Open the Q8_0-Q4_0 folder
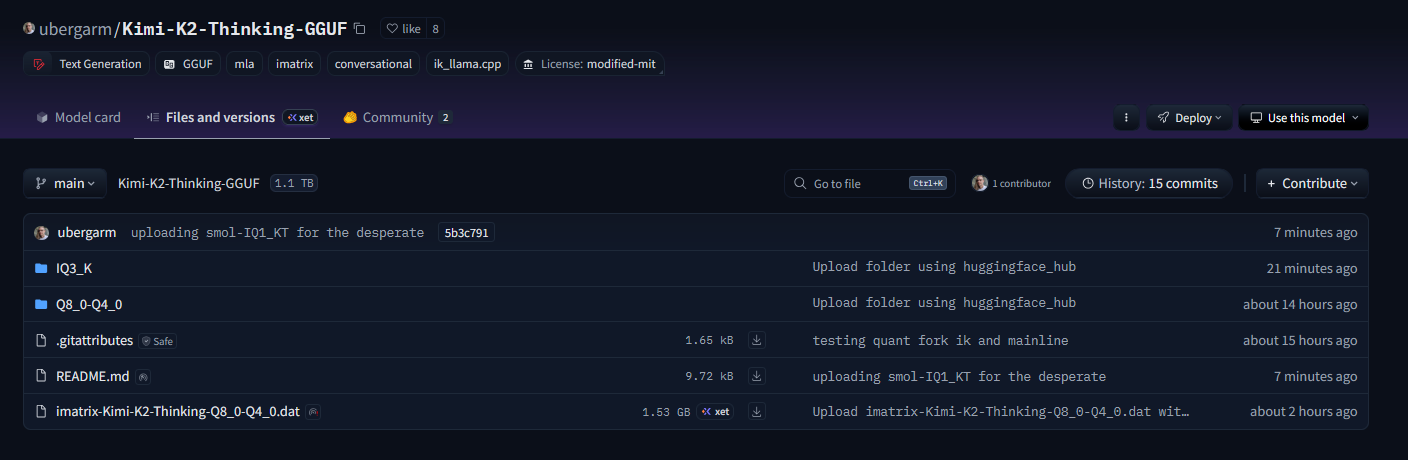The width and height of the screenshot is (1408, 460). [89, 304]
